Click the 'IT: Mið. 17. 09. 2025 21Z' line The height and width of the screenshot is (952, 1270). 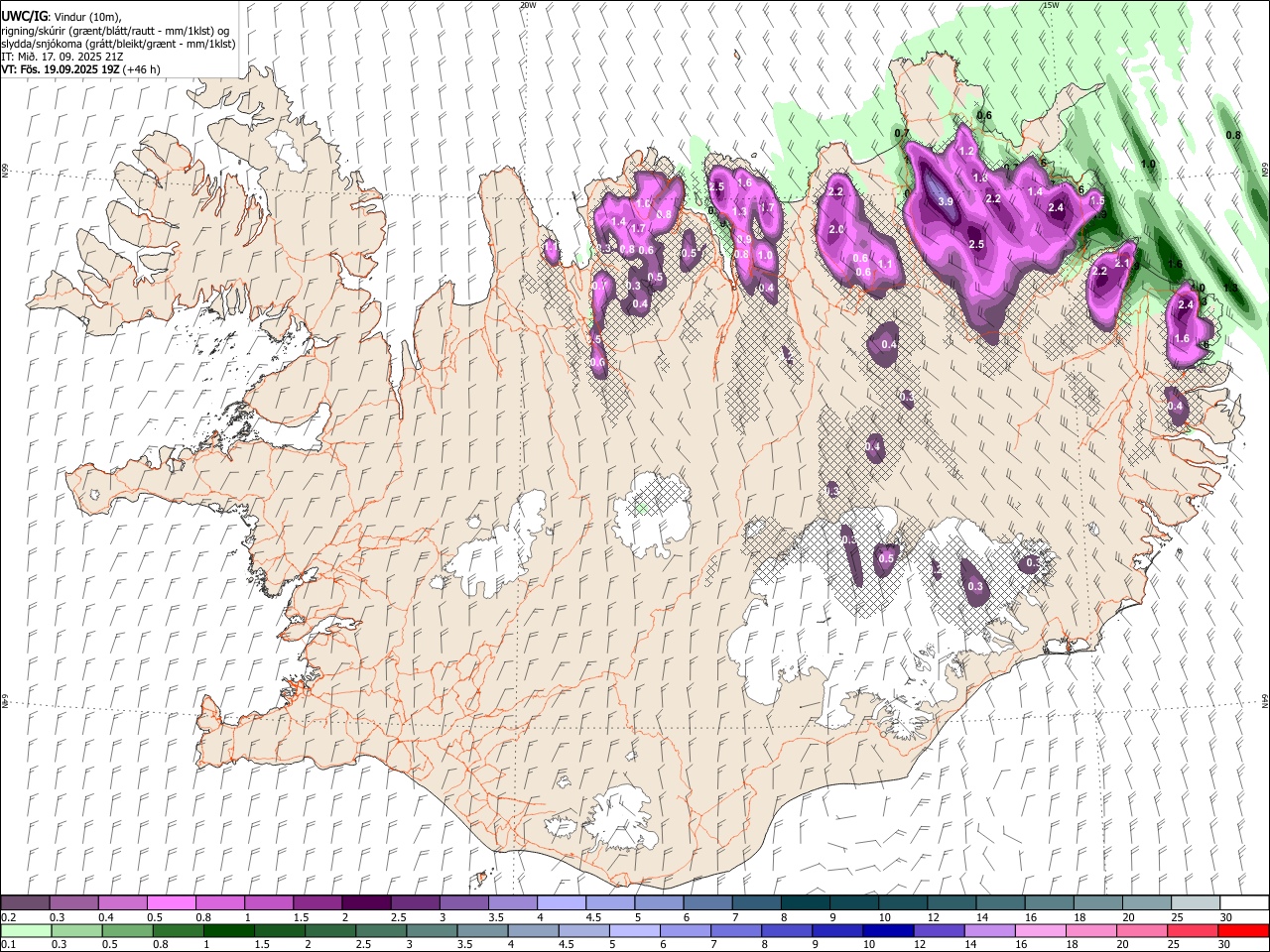63,57
